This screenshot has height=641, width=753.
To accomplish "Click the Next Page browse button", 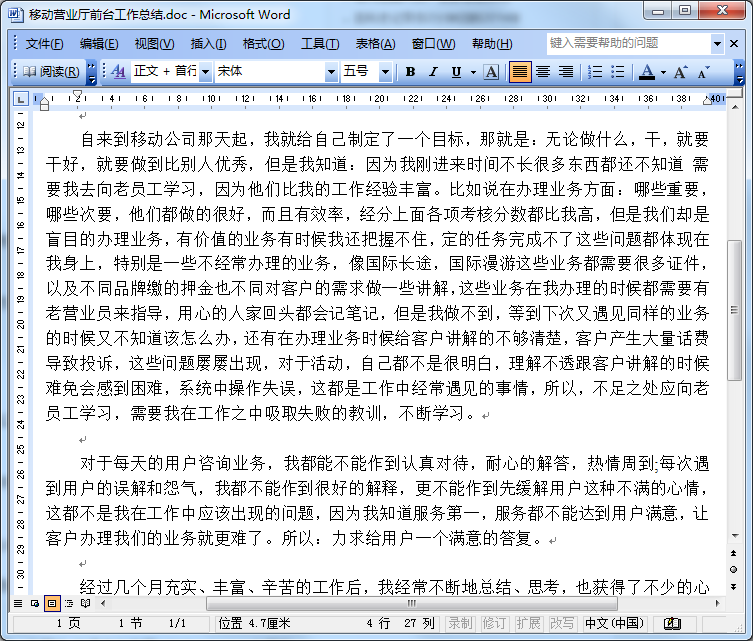I will click(x=734, y=586).
